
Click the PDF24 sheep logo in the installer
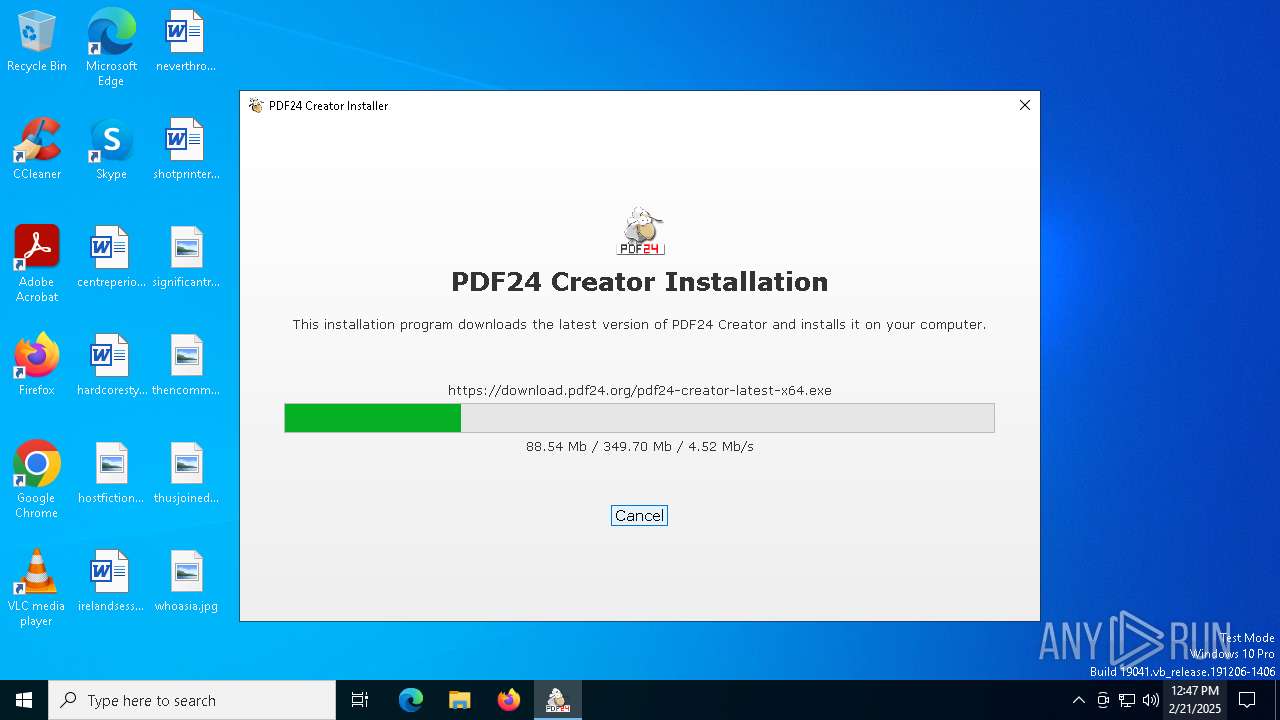(x=640, y=232)
